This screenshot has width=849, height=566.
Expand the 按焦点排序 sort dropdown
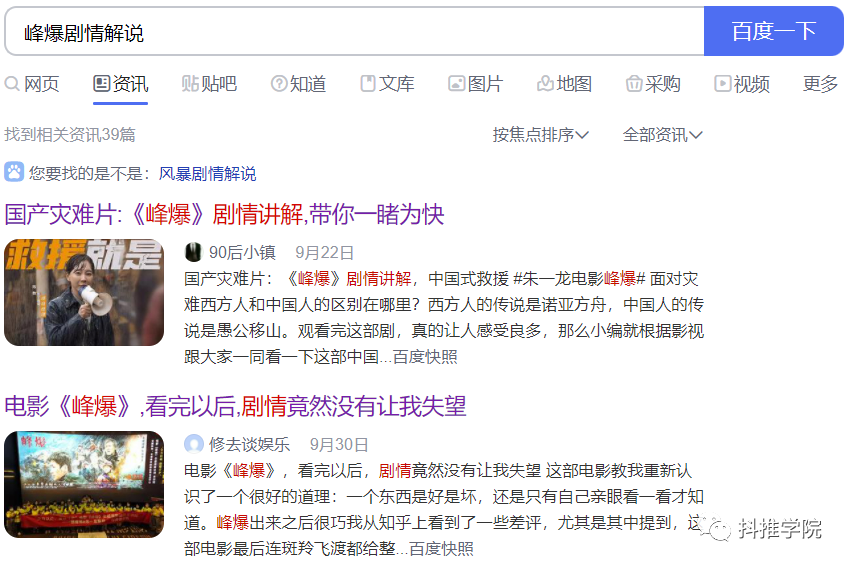pos(540,134)
